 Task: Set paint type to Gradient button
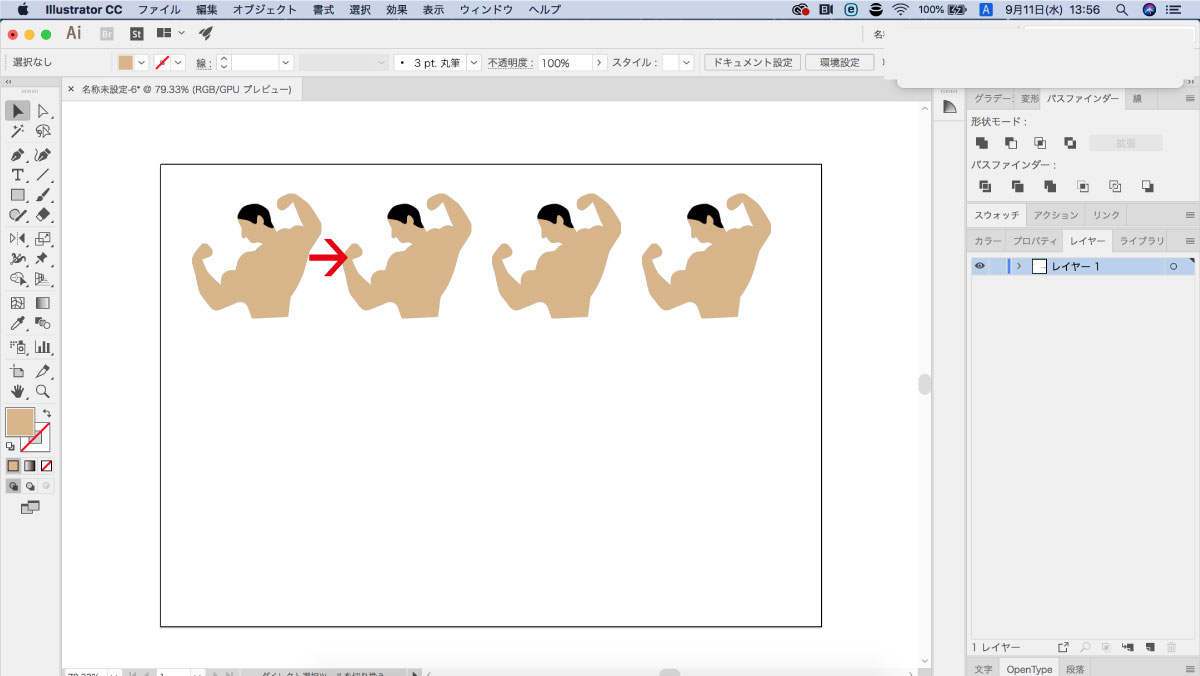[30, 466]
